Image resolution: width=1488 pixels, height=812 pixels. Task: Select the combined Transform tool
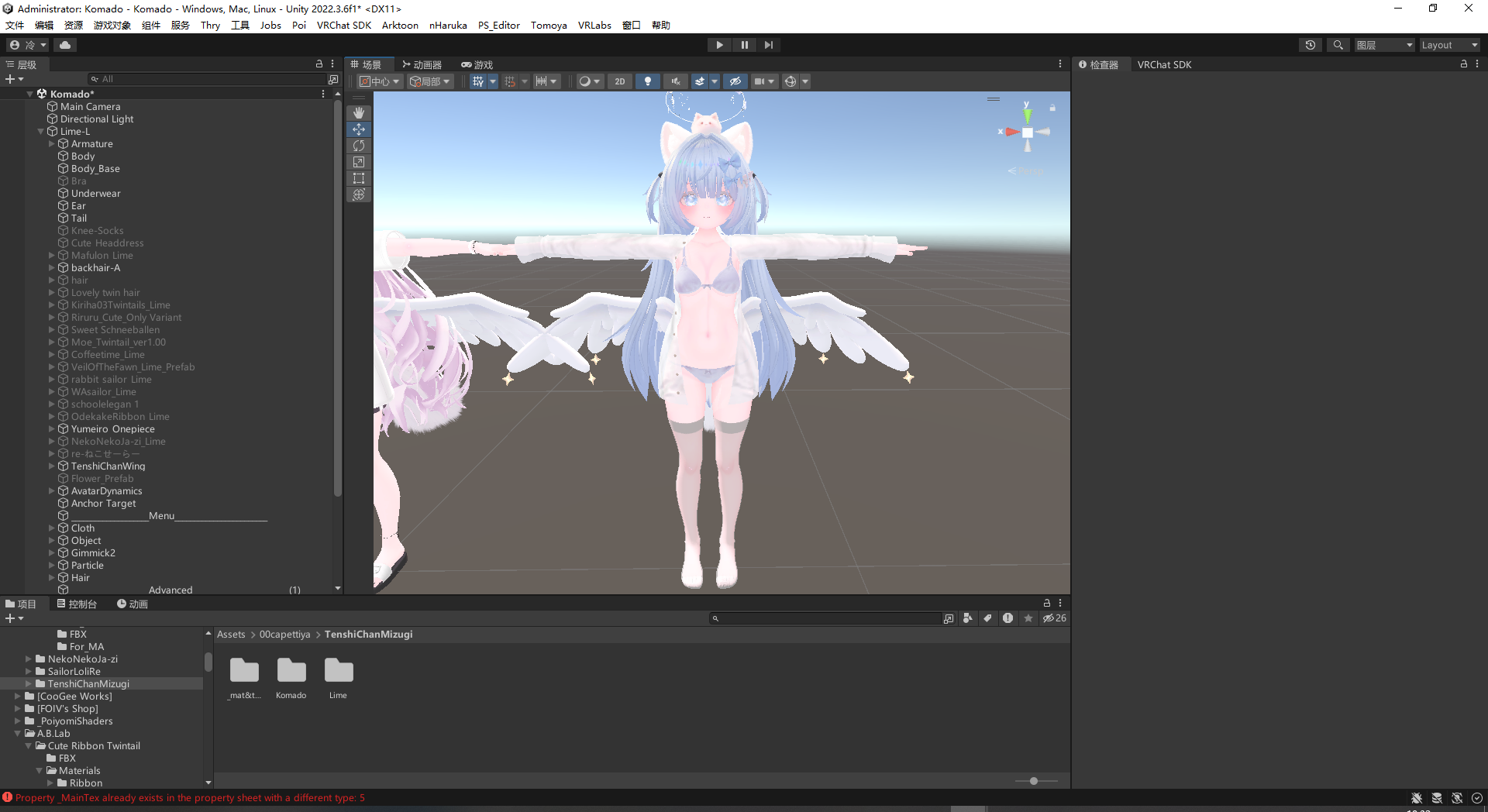pos(359,194)
